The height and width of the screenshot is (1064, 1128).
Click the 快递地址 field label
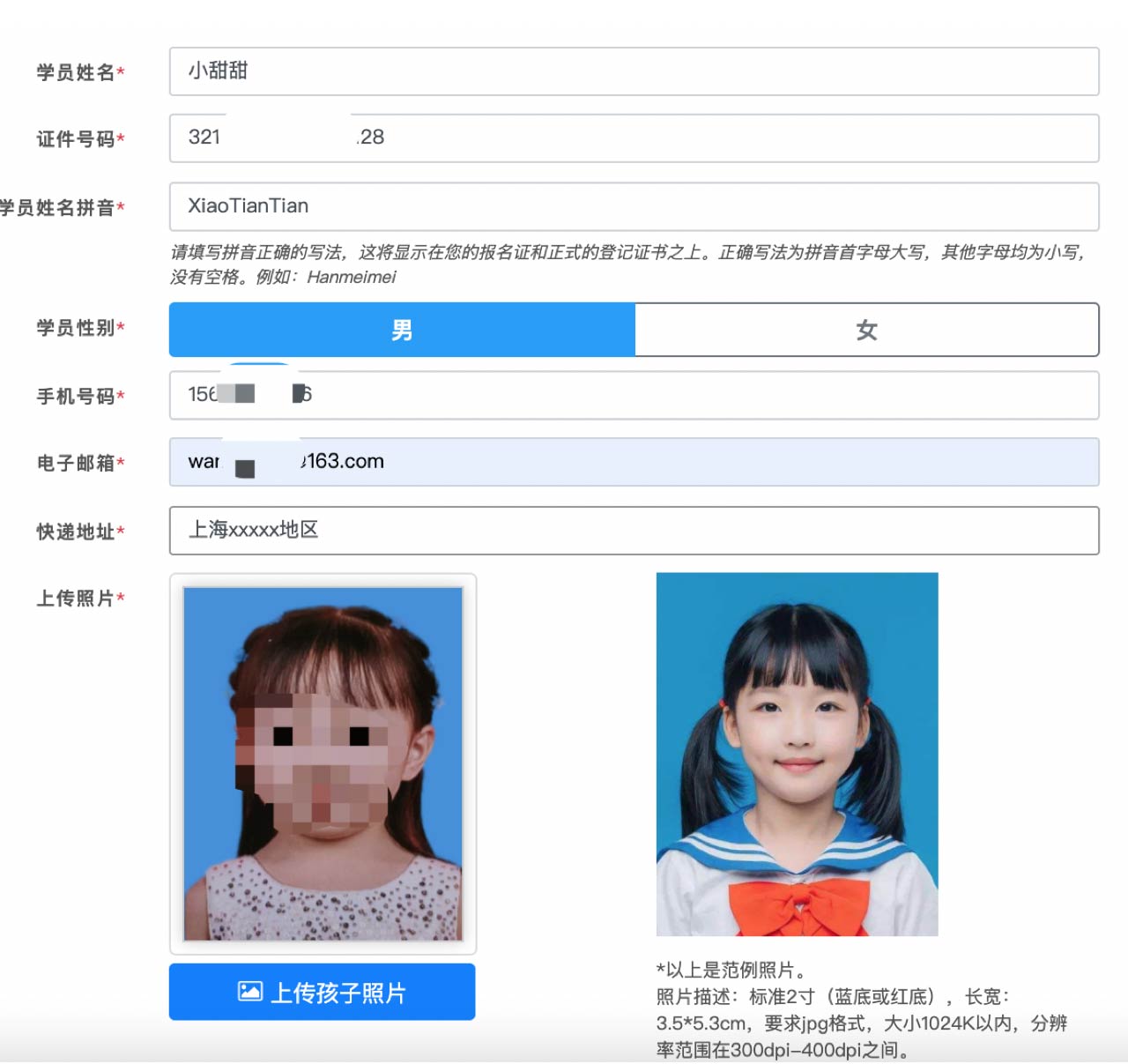pos(76,532)
